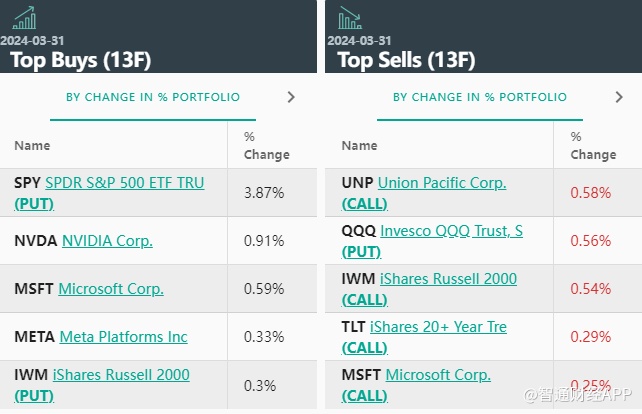Image resolution: width=642 pixels, height=414 pixels.
Task: Select Top Buys 'By Change in % Portfolio' tab
Action: point(152,97)
